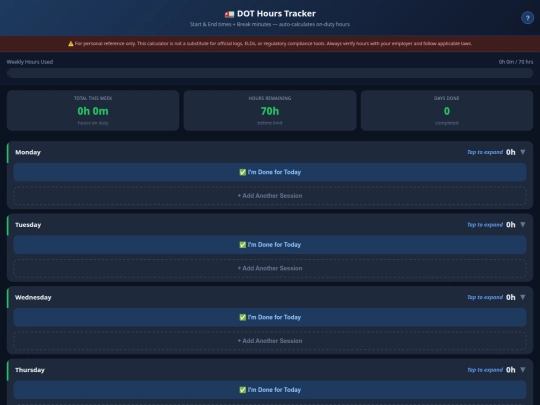The height and width of the screenshot is (405, 540).
Task: Click the Days Done 0 value
Action: (447, 111)
